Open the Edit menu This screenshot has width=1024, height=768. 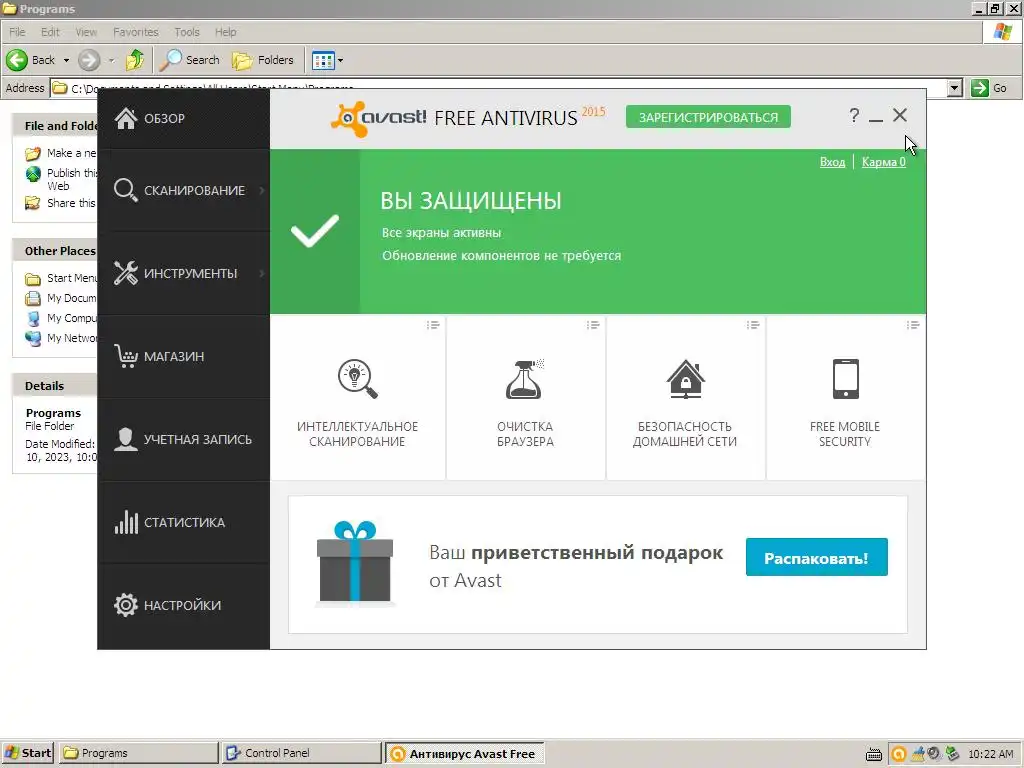click(x=50, y=32)
